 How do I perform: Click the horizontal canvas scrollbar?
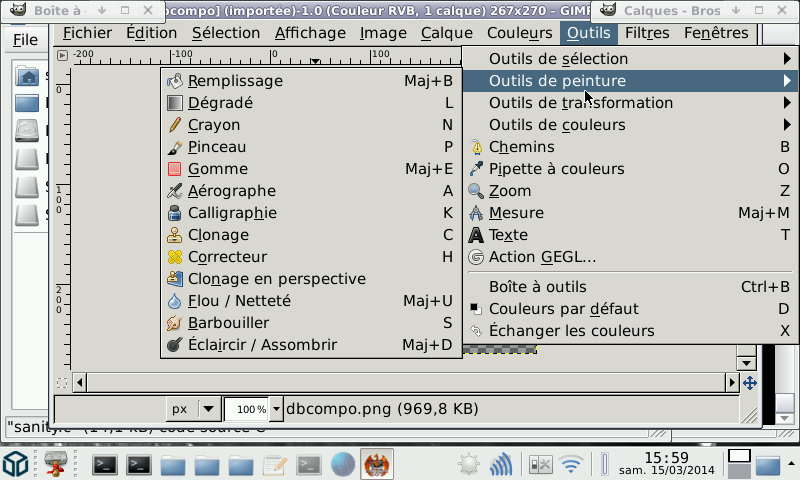tap(400, 383)
